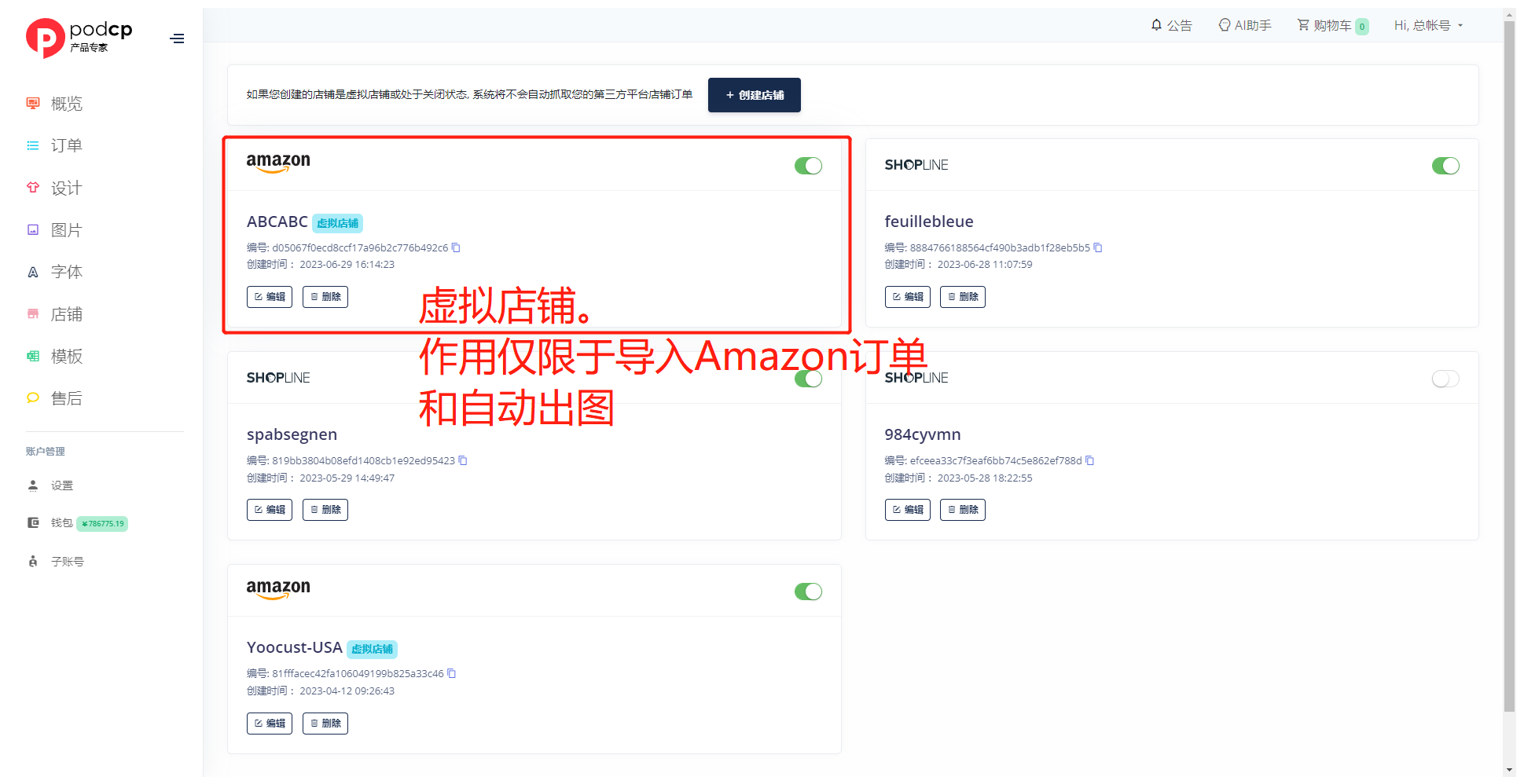1524x784 pixels.
Task: Toggle the ABCABC amazon store switch
Action: coord(808,166)
